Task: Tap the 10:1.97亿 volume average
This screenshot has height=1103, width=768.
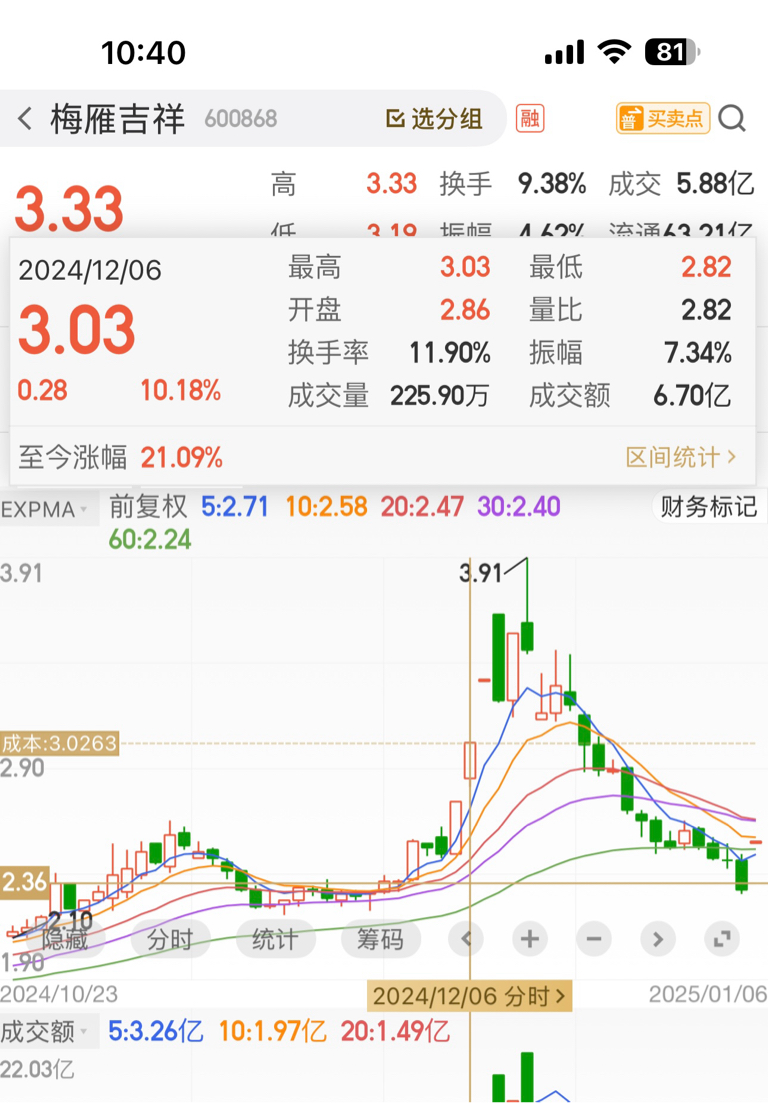Action: (x=273, y=1032)
